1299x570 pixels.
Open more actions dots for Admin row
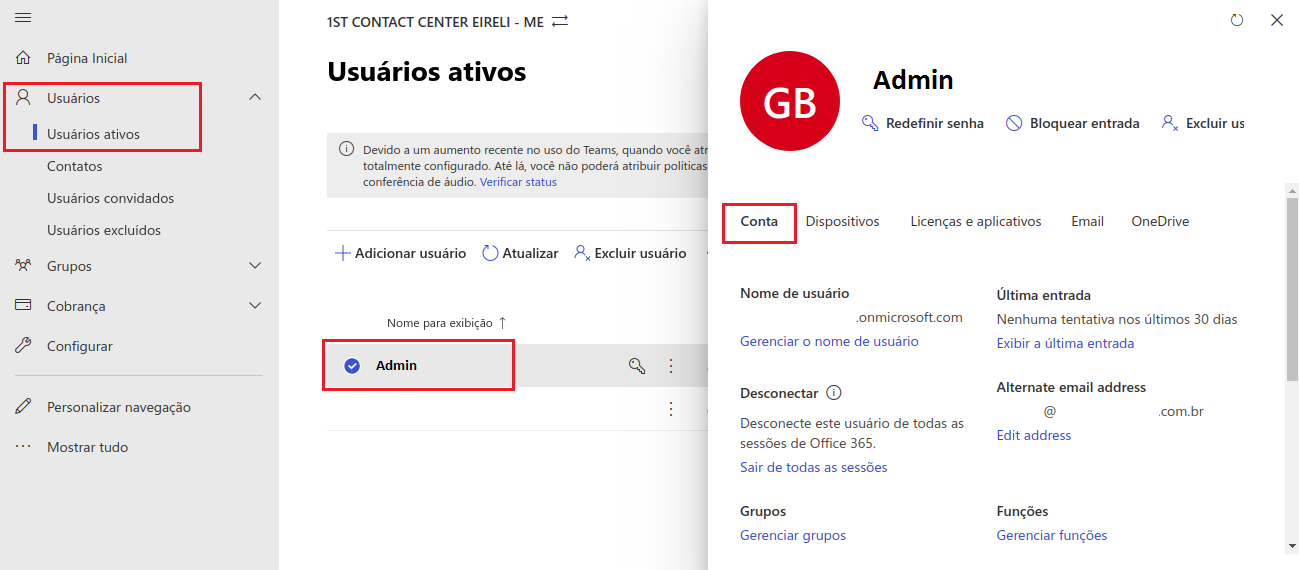[671, 366]
